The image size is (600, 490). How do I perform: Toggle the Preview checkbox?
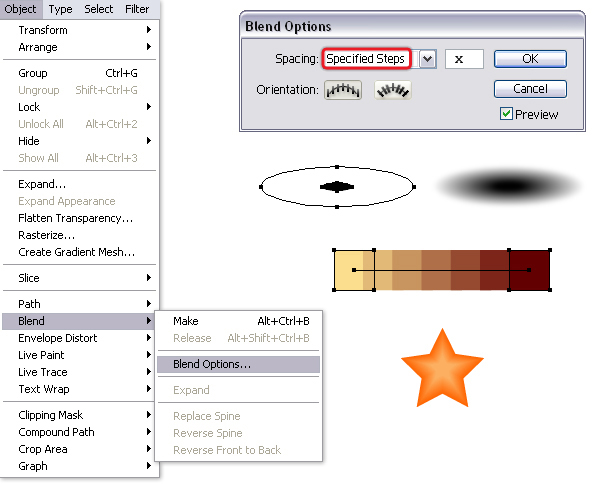(x=507, y=114)
